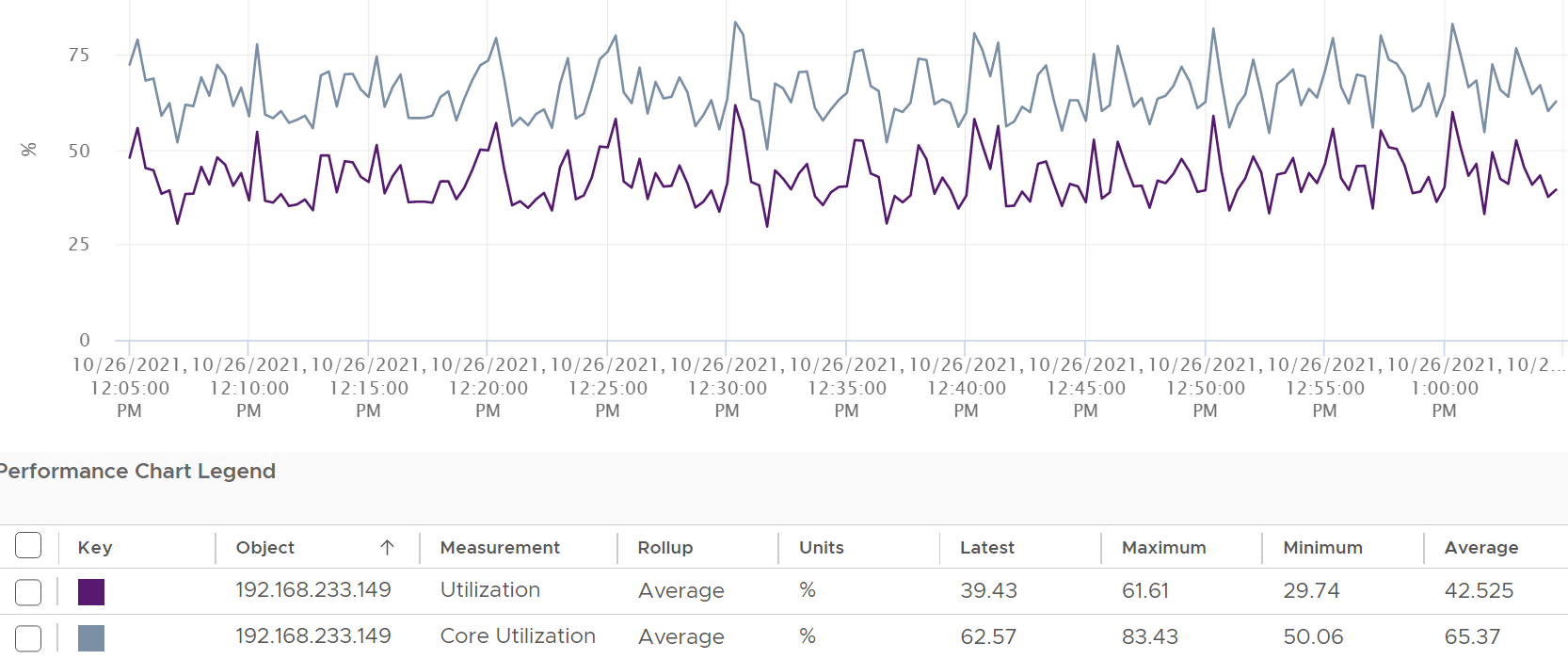The height and width of the screenshot is (659, 1568).
Task: Click the 12:45:00 PM time axis label
Action: point(1085,387)
